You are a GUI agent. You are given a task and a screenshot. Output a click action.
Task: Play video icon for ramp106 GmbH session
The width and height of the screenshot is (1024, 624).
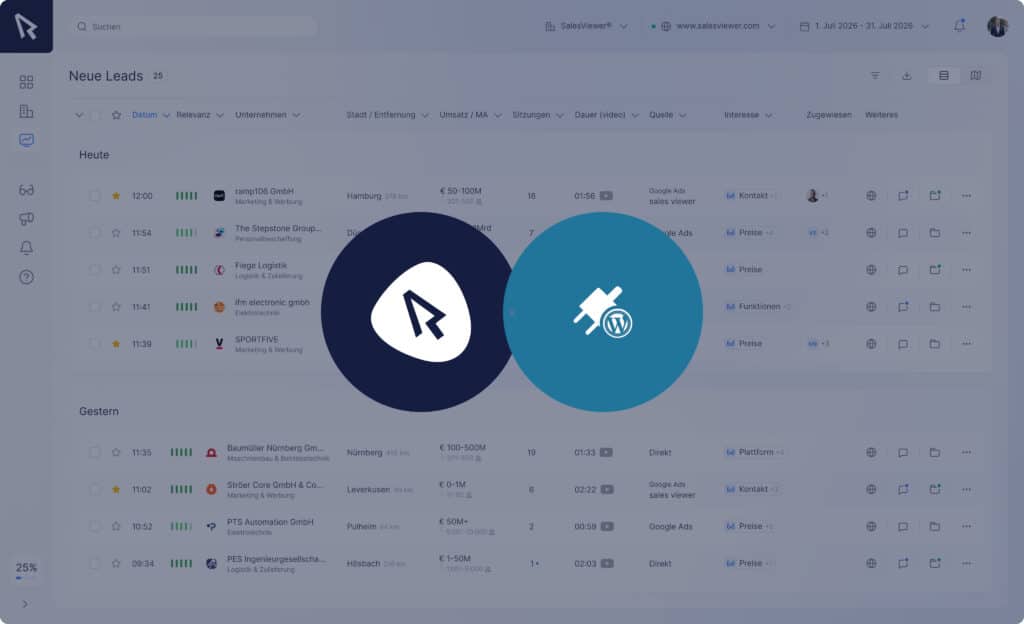[607, 196]
